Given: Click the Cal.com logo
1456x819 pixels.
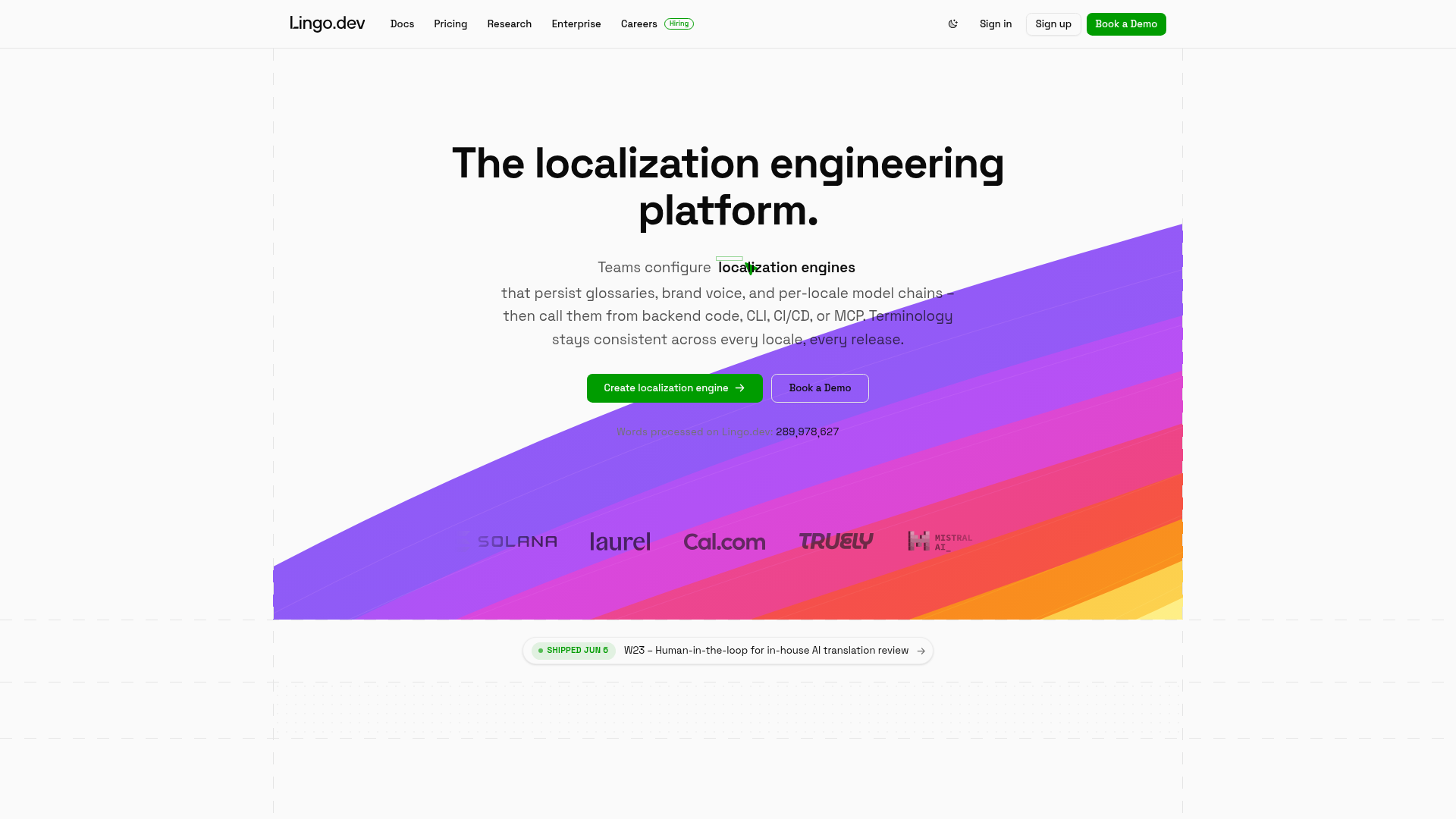Looking at the screenshot, I should (724, 541).
